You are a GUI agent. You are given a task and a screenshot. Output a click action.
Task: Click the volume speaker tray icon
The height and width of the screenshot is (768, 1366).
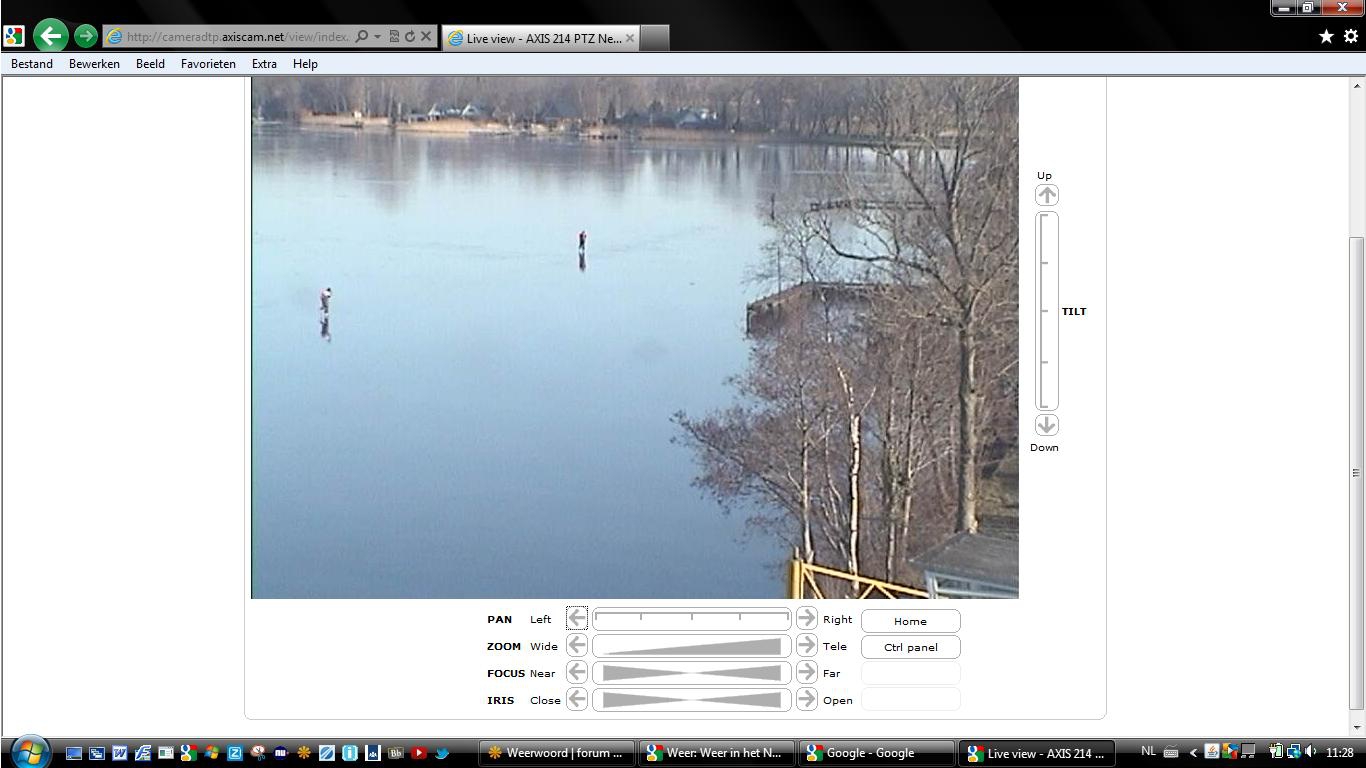[x=1311, y=751]
